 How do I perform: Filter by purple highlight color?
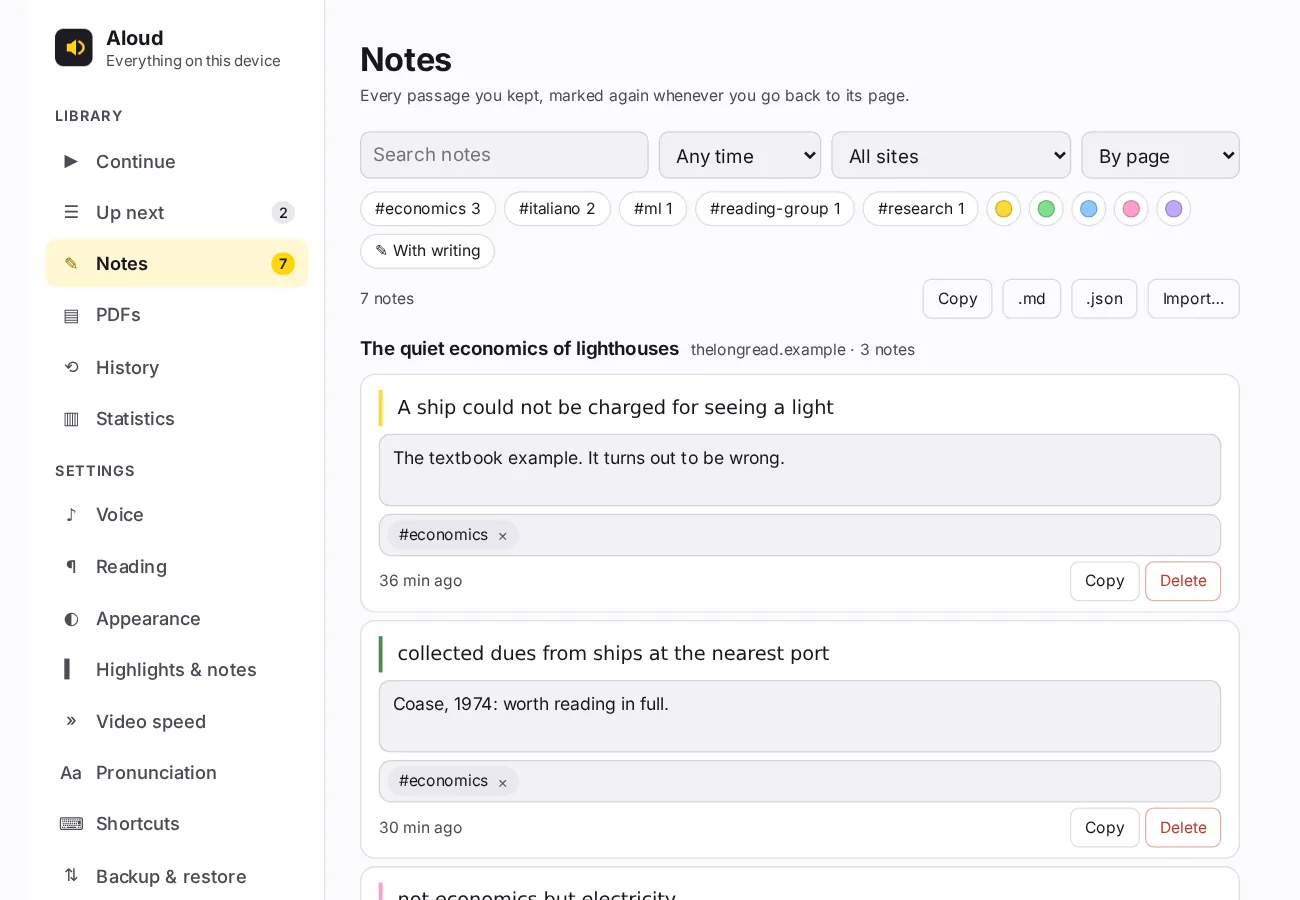(x=1174, y=209)
